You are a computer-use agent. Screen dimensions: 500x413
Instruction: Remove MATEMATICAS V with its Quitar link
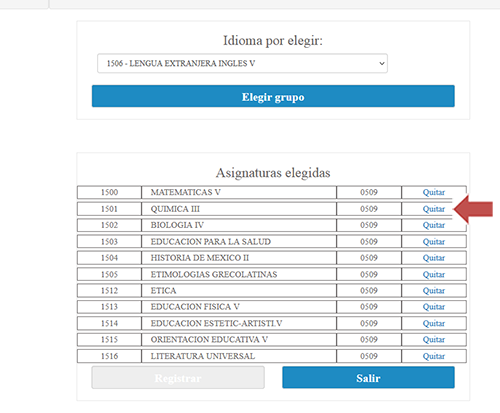pos(434,192)
